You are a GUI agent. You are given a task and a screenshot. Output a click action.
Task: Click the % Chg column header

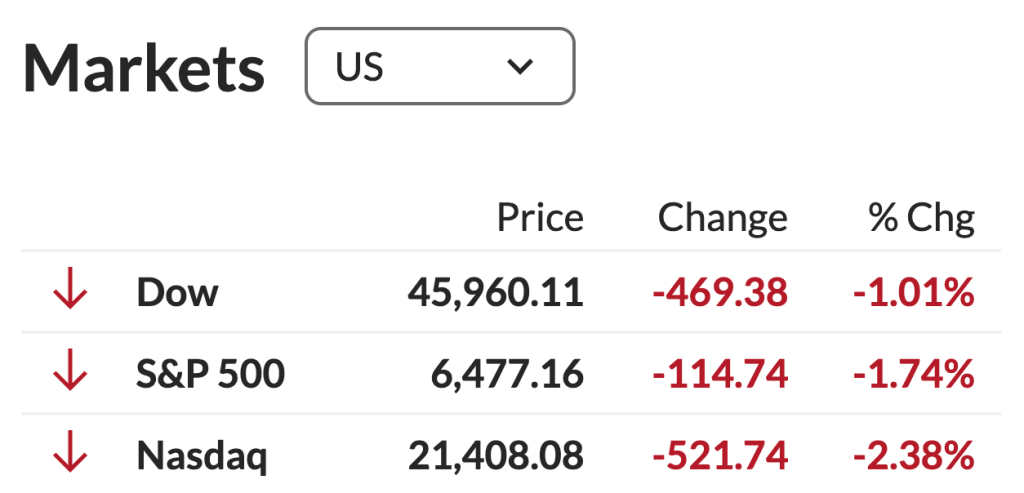click(x=921, y=217)
